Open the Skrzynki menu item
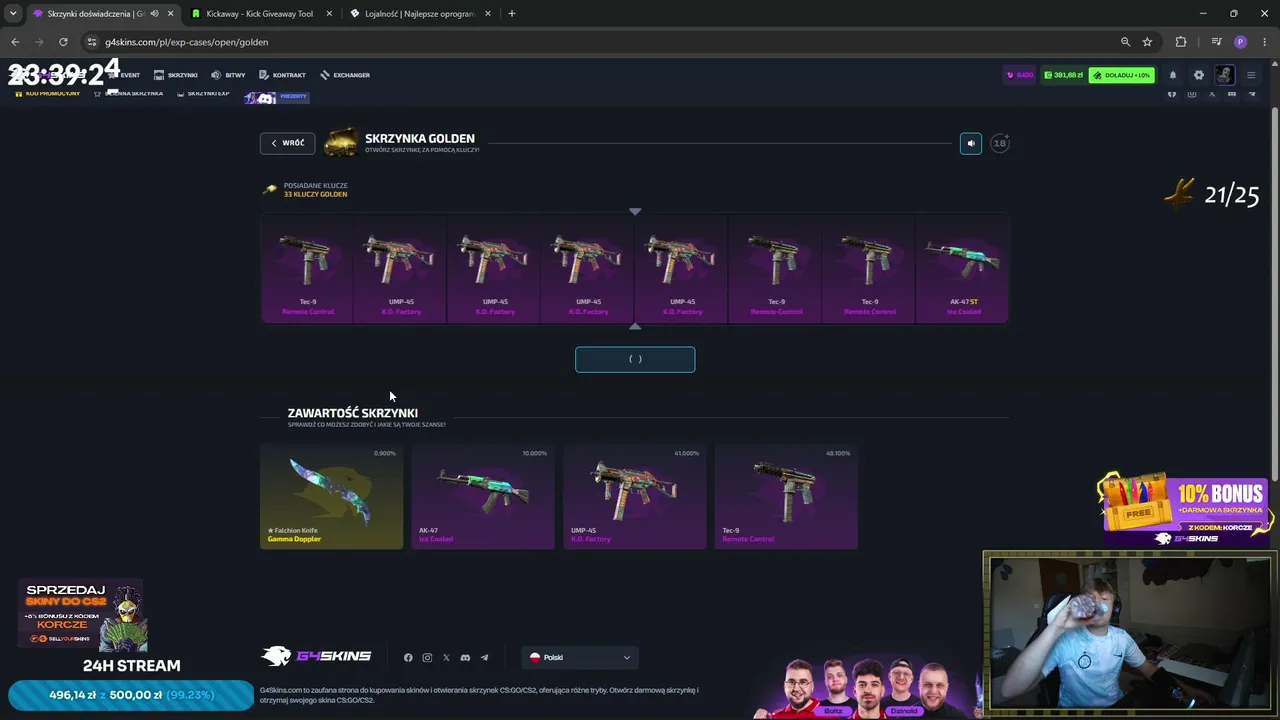This screenshot has width=1280, height=720. [176, 75]
